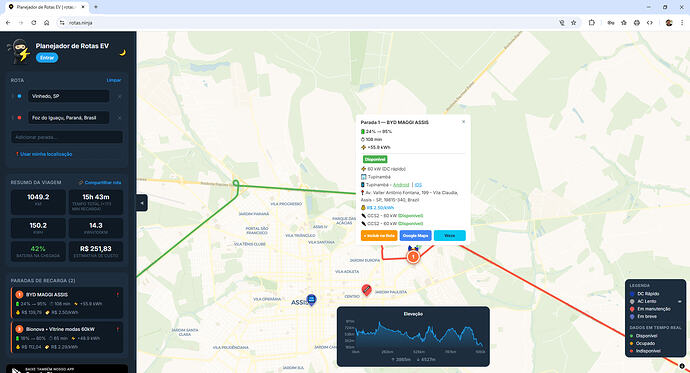Click the location permission icon in the address bar

click(x=562, y=22)
